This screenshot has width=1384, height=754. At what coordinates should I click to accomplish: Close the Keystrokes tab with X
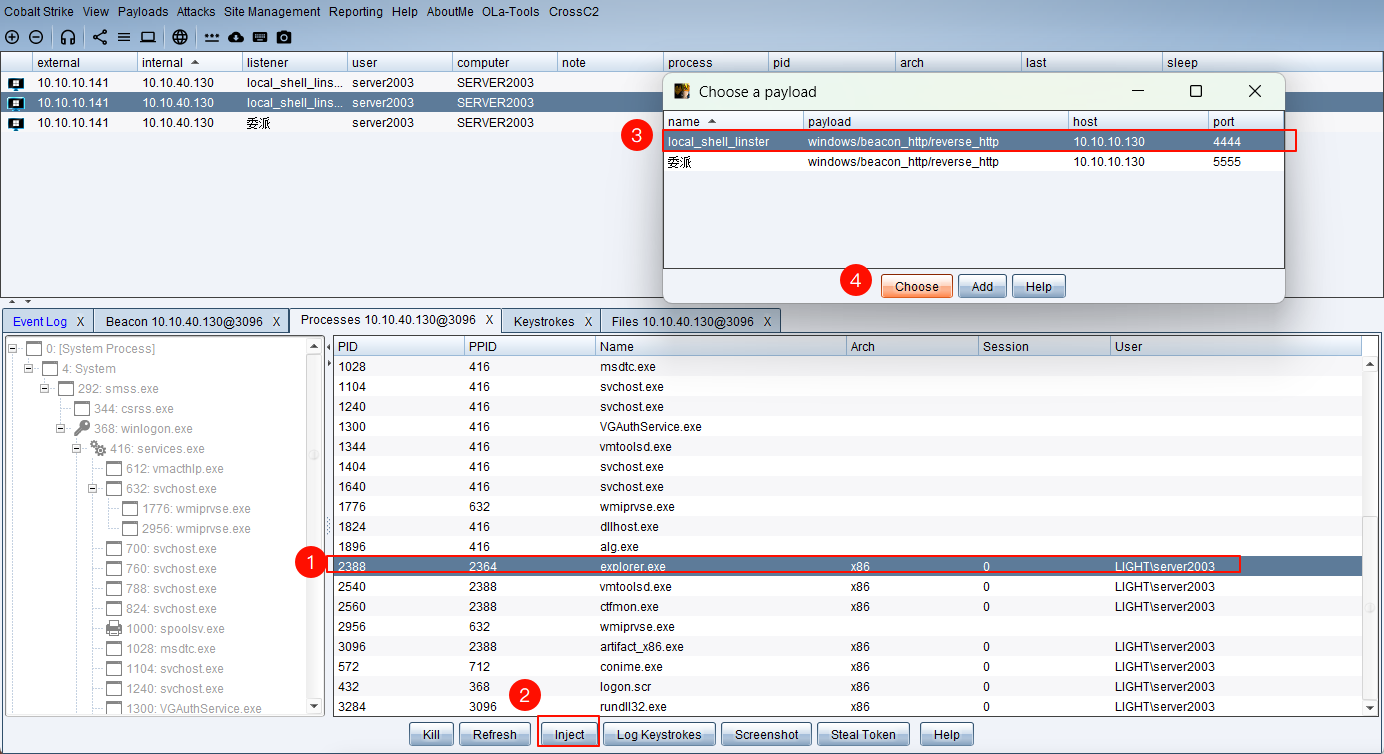tap(588, 322)
